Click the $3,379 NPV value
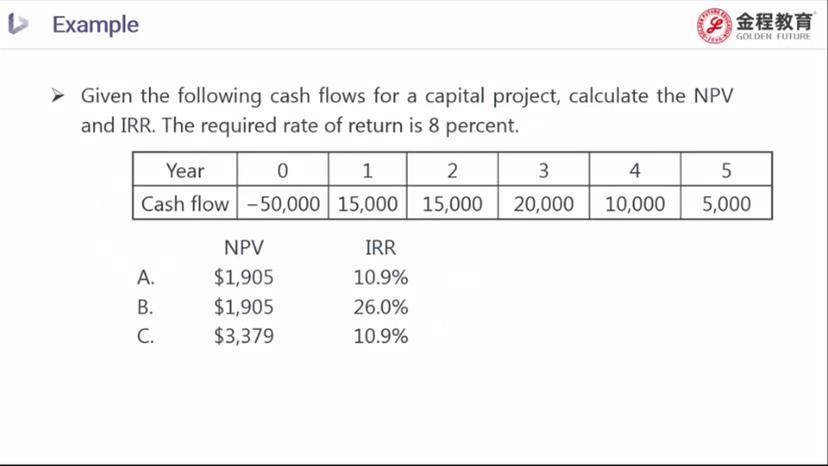 pyautogui.click(x=244, y=336)
